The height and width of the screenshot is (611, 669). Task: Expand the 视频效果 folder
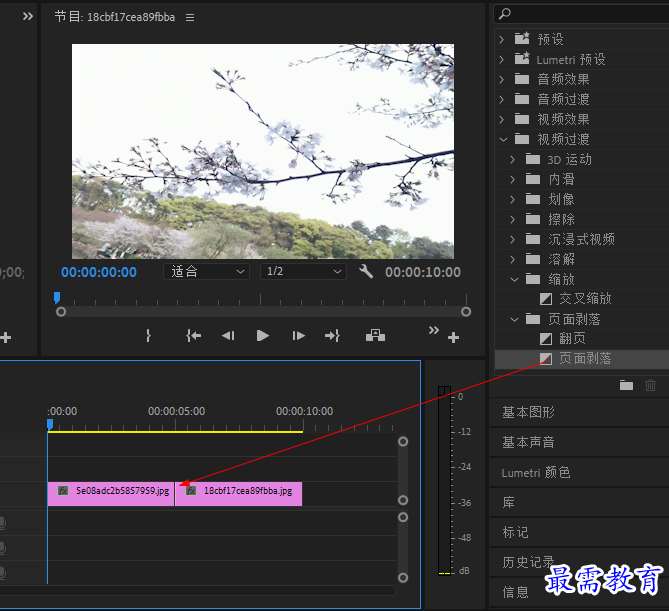coord(502,119)
